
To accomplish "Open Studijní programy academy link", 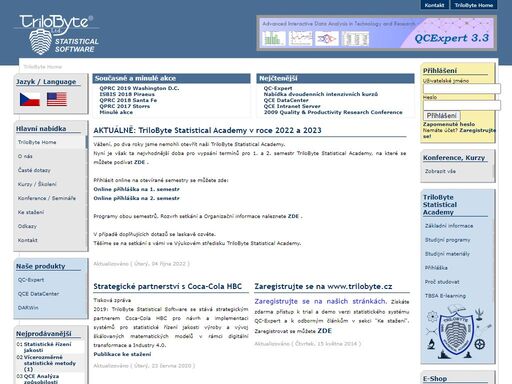I will point(447,240).
